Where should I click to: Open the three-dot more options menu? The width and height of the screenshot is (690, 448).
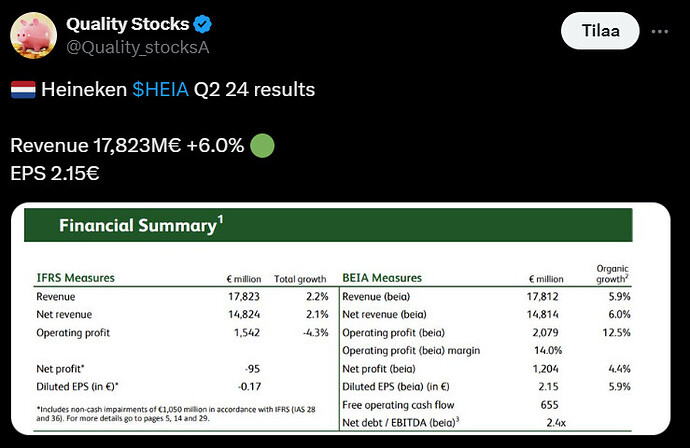pyautogui.click(x=659, y=31)
